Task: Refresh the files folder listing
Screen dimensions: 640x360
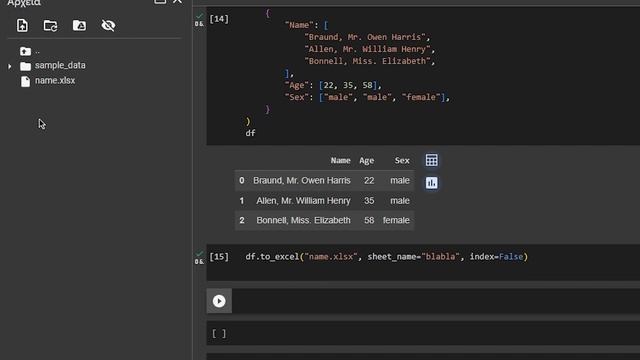Action: [51, 26]
